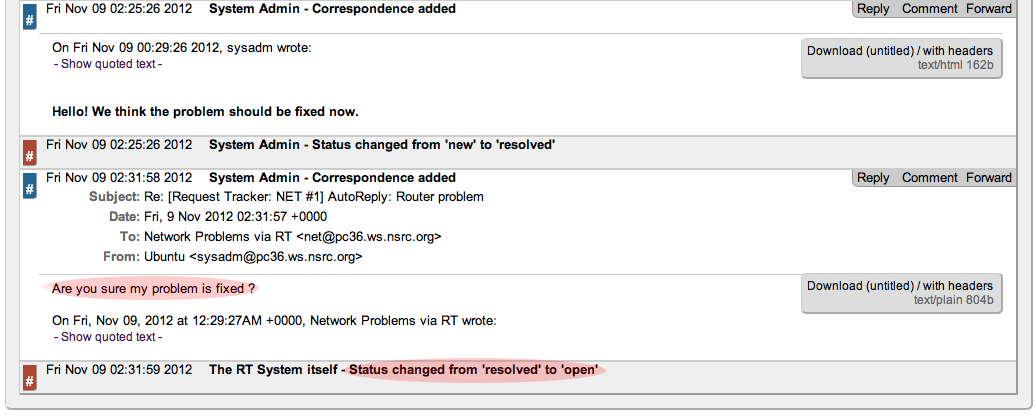The height and width of the screenshot is (418, 1036).
Task: Expand 'Show quoted text' under sysadm wrote
Action: tap(108, 64)
